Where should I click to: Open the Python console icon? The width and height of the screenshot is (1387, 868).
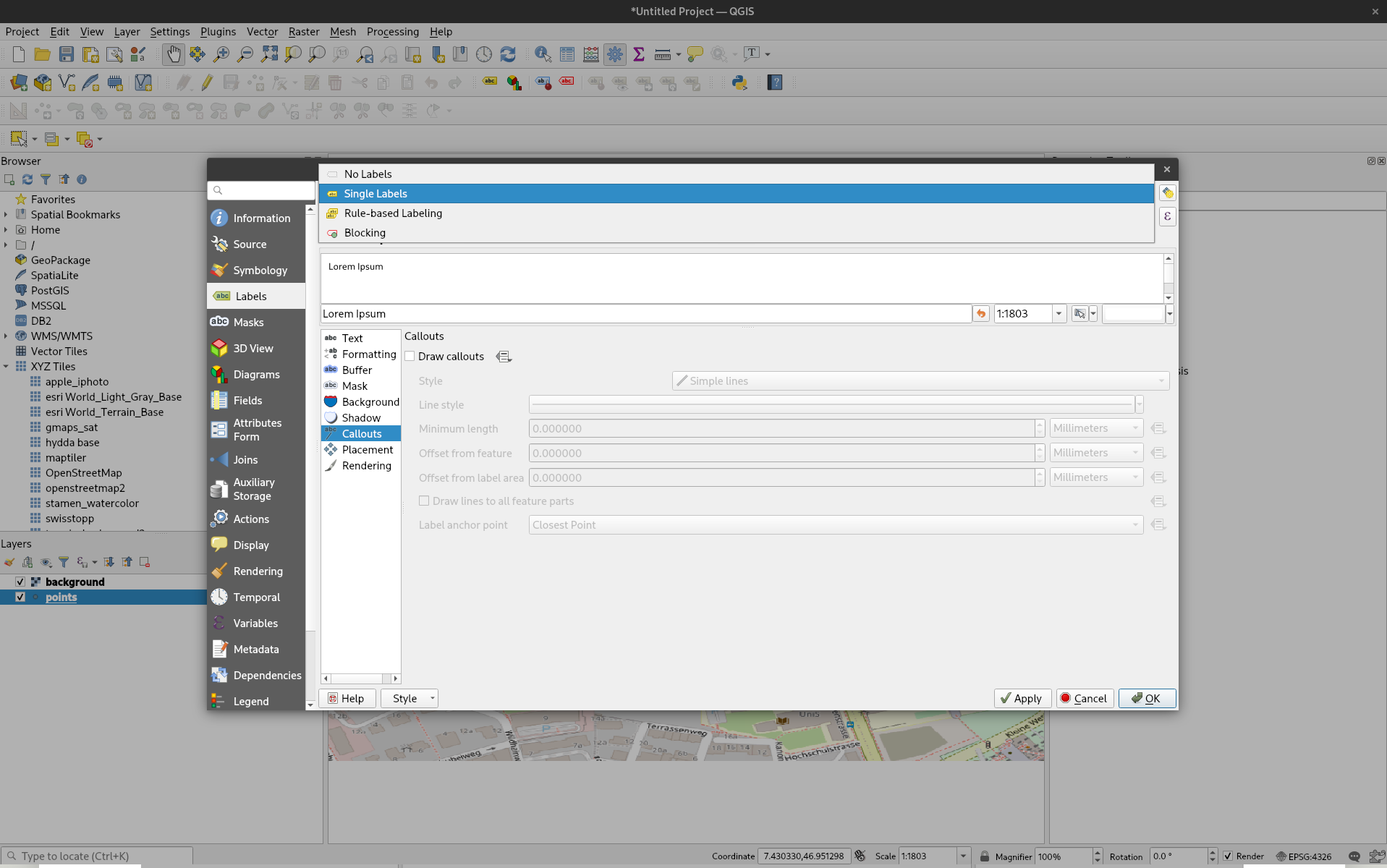tap(739, 82)
